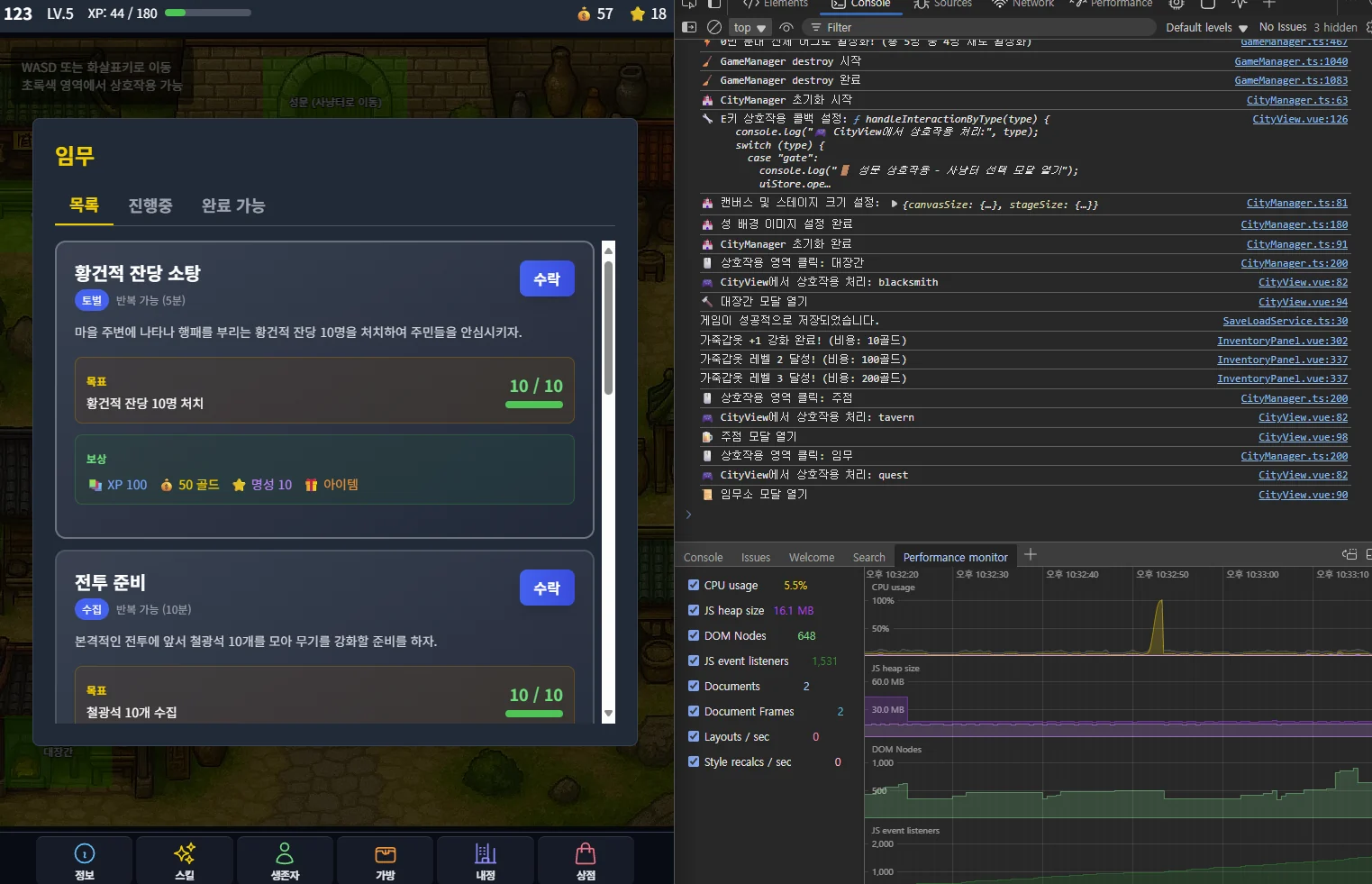1372x884 pixels.
Task: Open the Network panel wifi icon
Action: pyautogui.click(x=999, y=4)
